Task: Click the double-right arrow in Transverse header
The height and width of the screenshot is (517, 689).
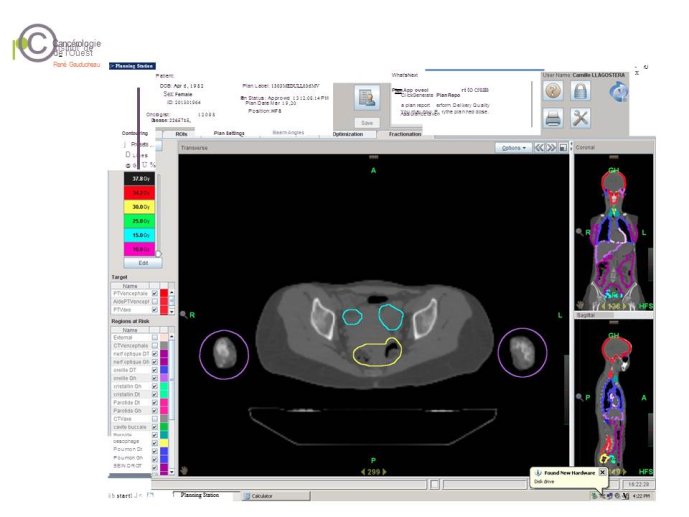Action: pos(551,148)
